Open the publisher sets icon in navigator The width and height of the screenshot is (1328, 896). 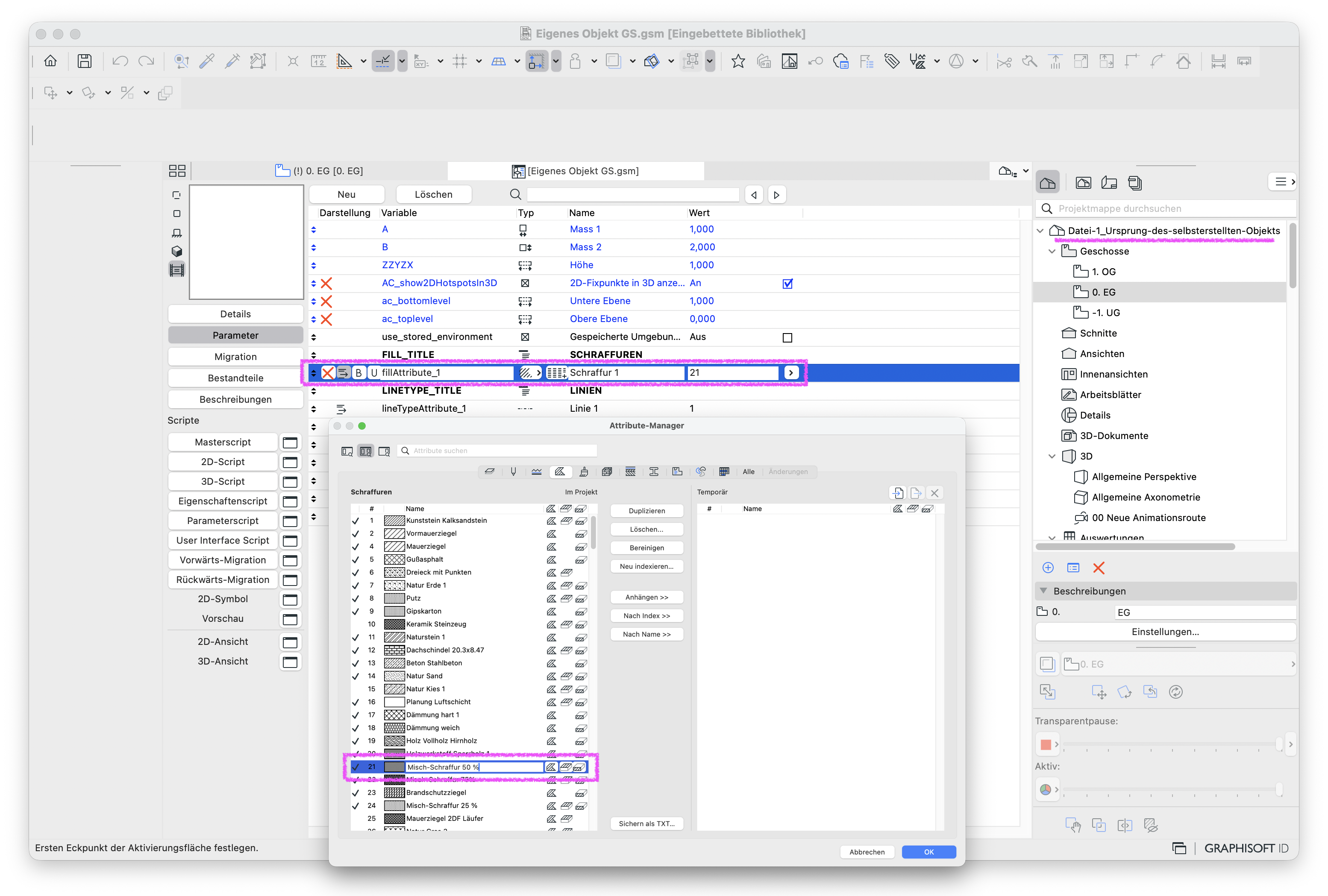(x=1135, y=183)
